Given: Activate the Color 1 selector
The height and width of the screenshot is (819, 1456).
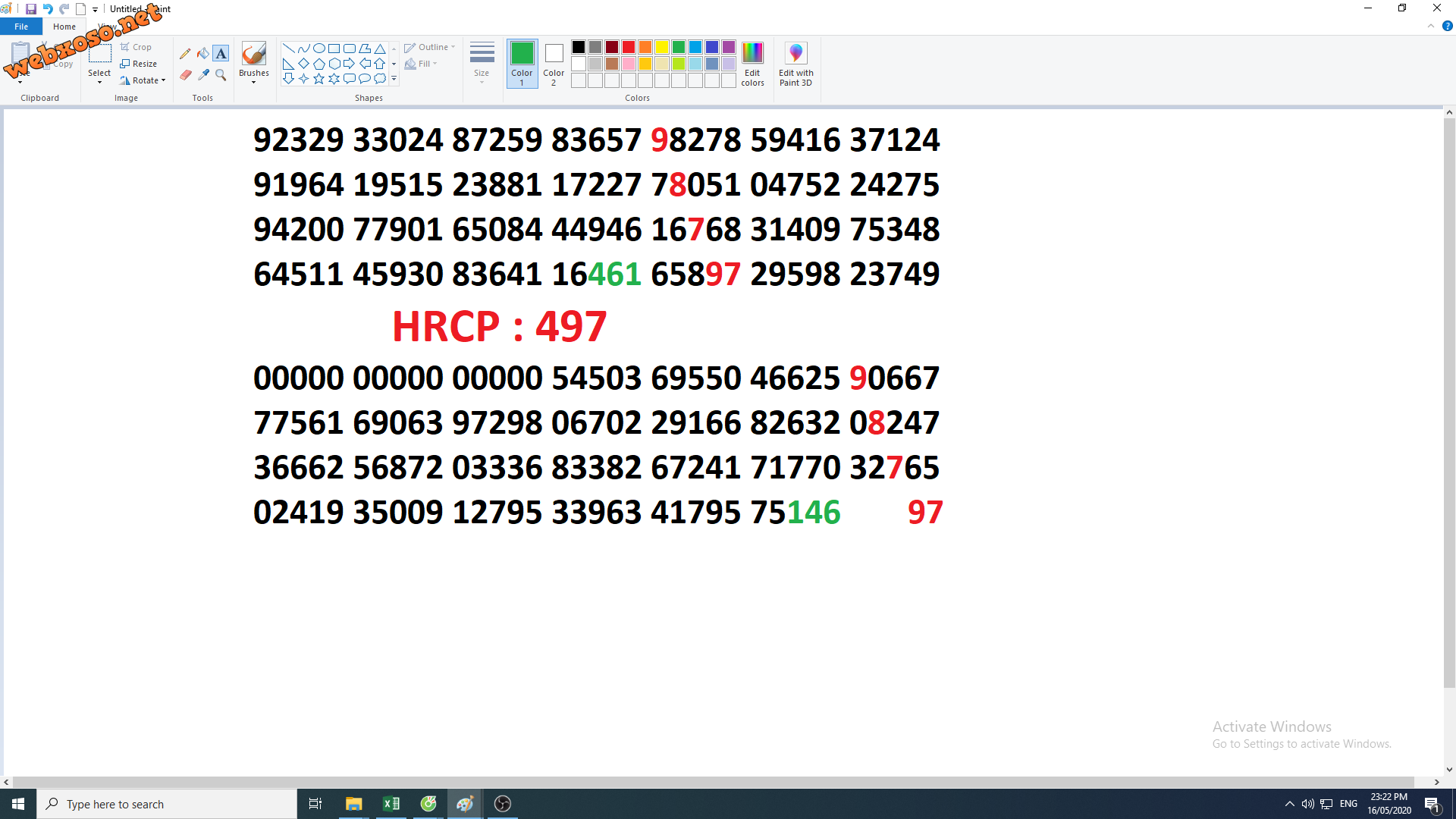Looking at the screenshot, I should pyautogui.click(x=522, y=64).
